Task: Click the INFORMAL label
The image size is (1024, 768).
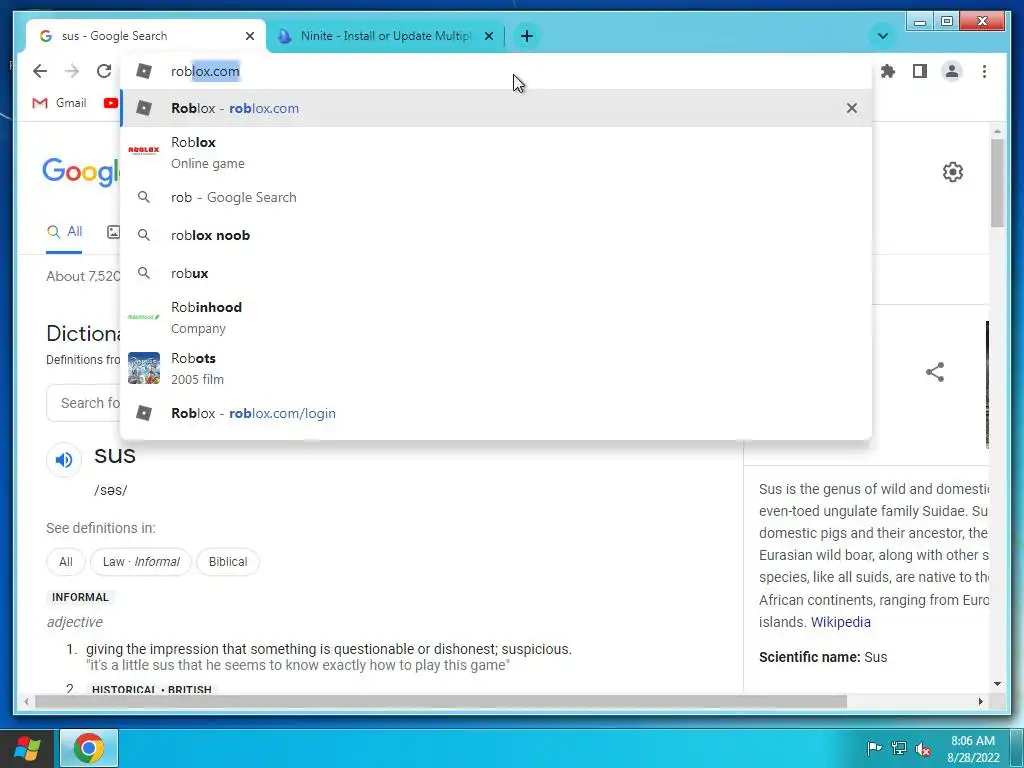Action: 80,598
